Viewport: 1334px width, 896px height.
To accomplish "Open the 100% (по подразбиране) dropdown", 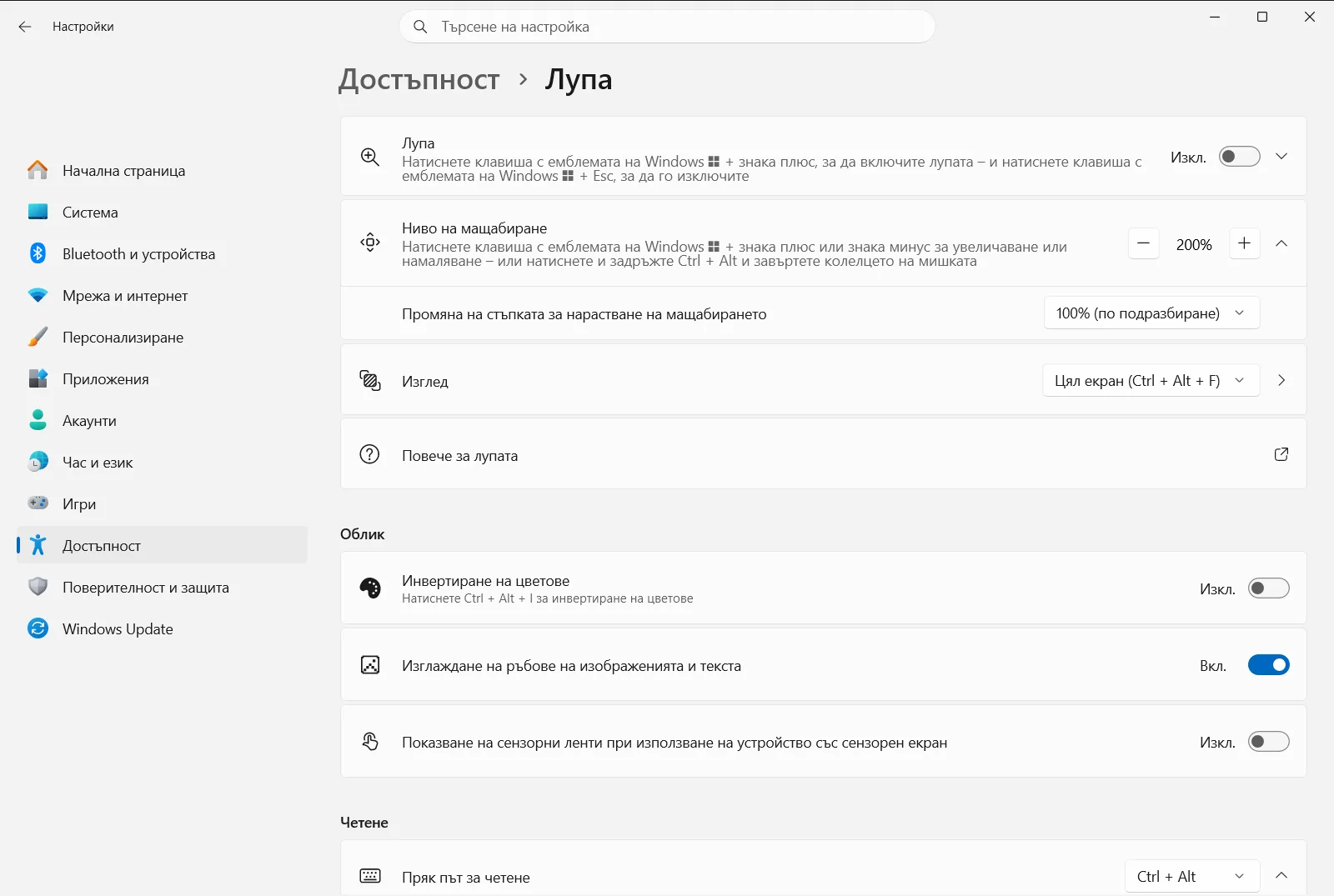I will pos(1151,313).
